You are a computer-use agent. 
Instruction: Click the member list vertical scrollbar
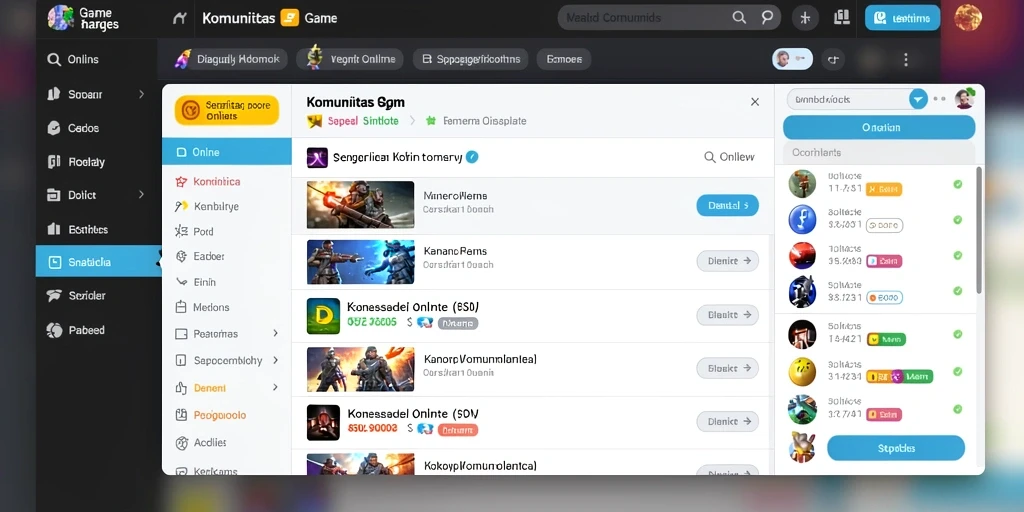[978, 230]
